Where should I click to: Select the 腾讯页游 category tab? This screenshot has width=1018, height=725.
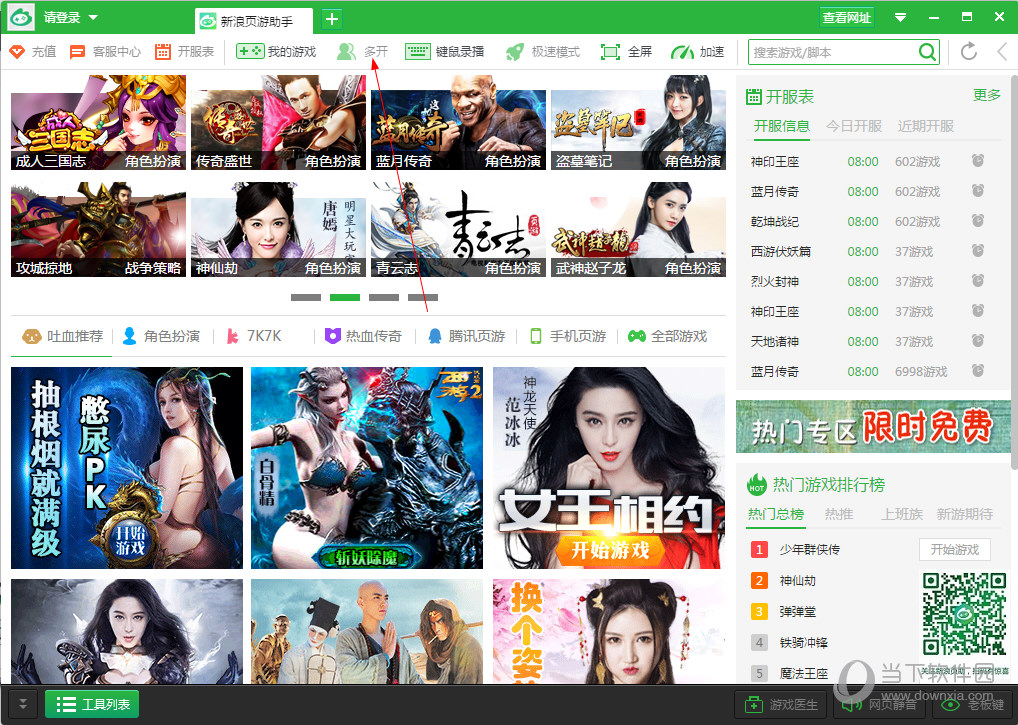click(477, 336)
